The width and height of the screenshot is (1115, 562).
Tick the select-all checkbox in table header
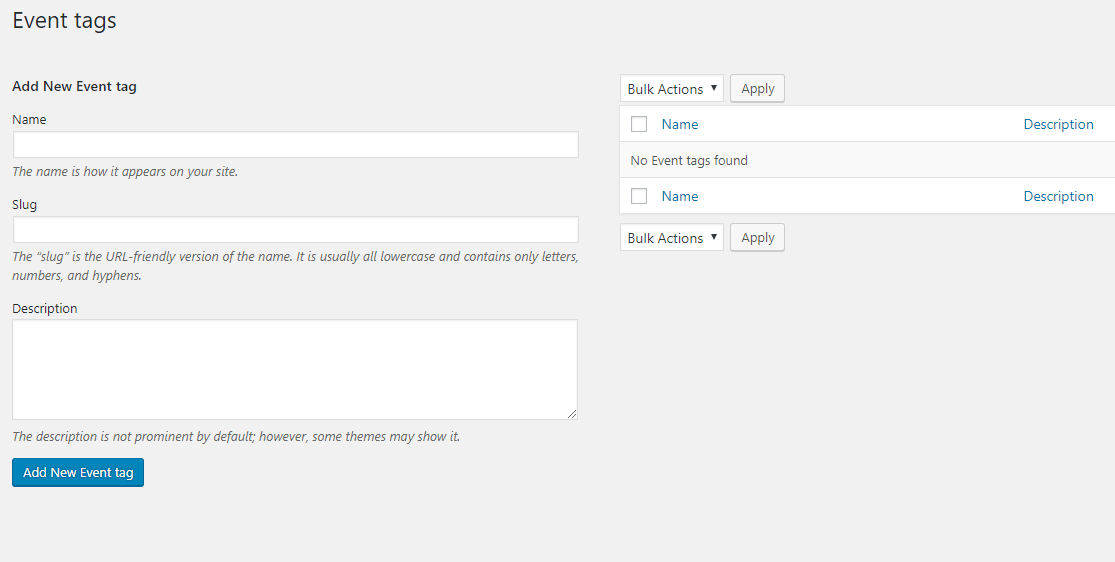pos(639,125)
